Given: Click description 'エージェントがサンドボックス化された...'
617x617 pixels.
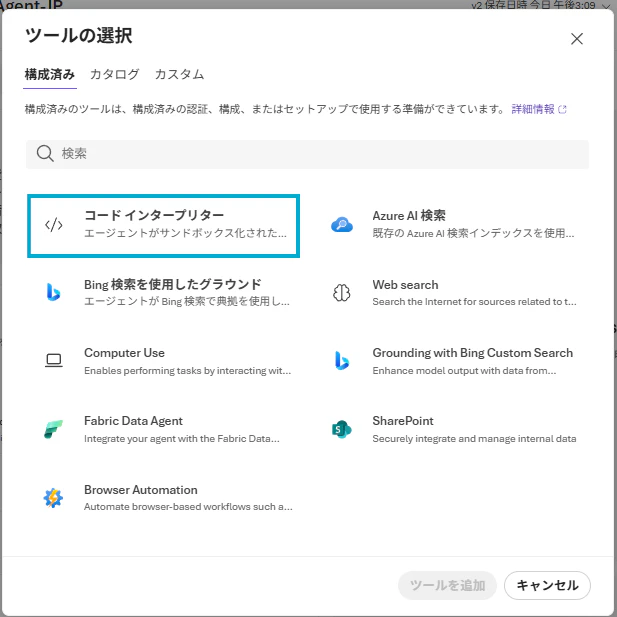Looking at the screenshot, I should coord(185,233).
